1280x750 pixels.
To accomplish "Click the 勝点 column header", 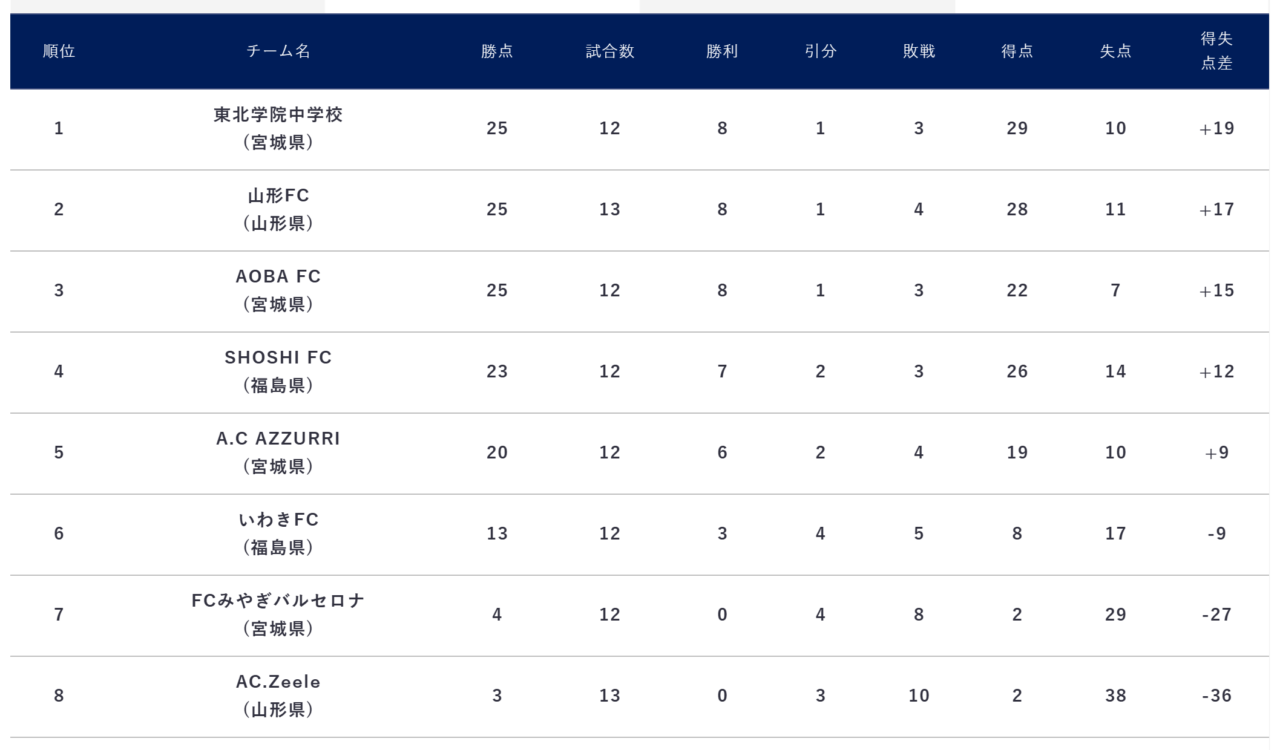I will coord(497,52).
